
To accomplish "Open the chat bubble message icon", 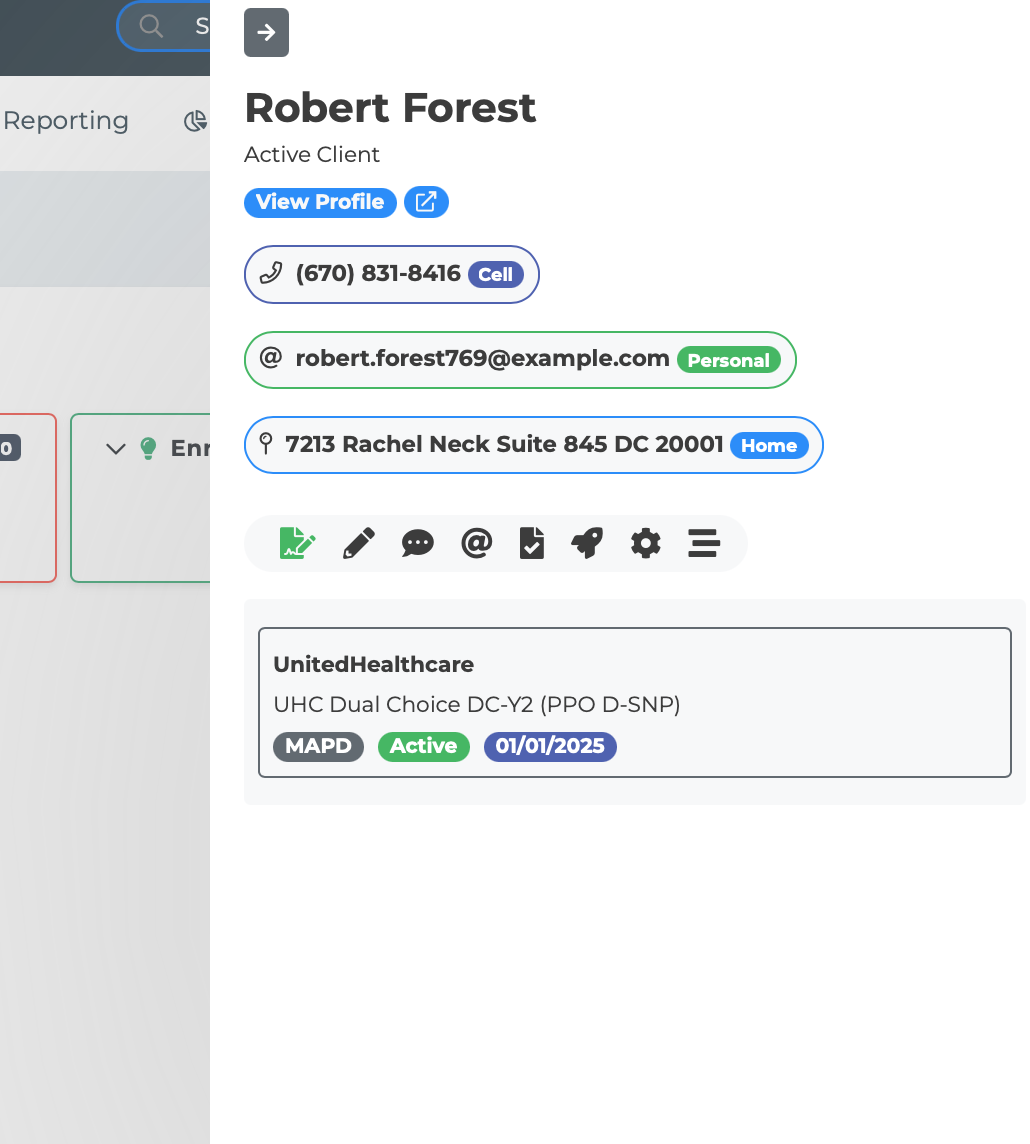I will coord(417,543).
